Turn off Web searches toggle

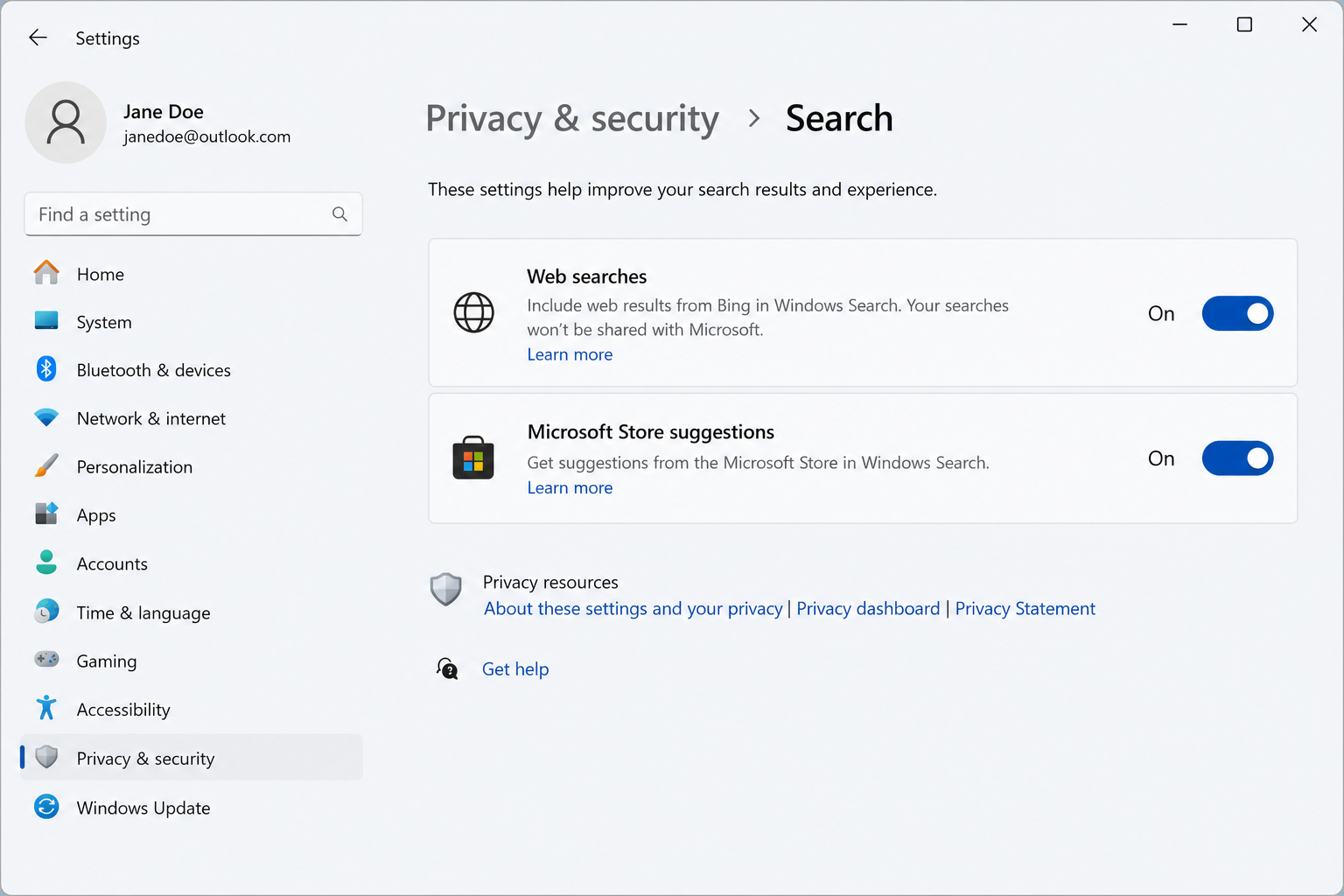tap(1237, 313)
